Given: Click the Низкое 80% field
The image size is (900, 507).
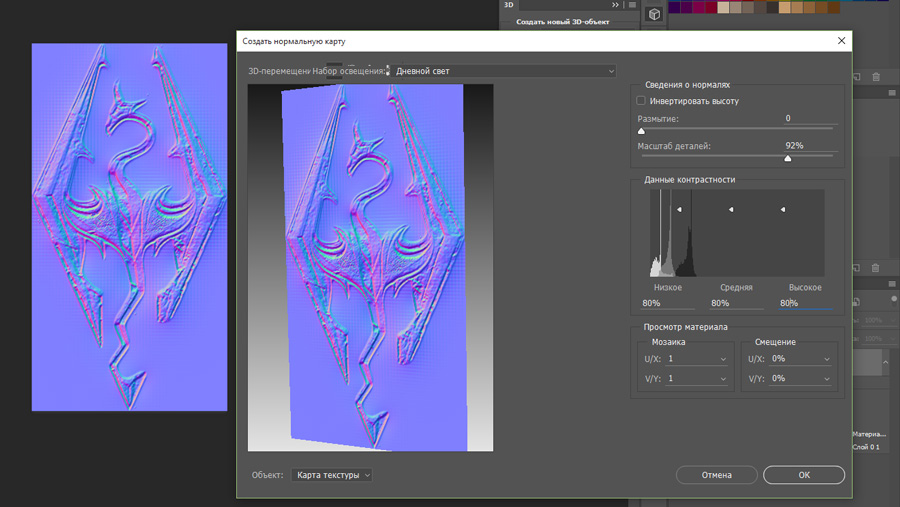Looking at the screenshot, I should click(668, 303).
